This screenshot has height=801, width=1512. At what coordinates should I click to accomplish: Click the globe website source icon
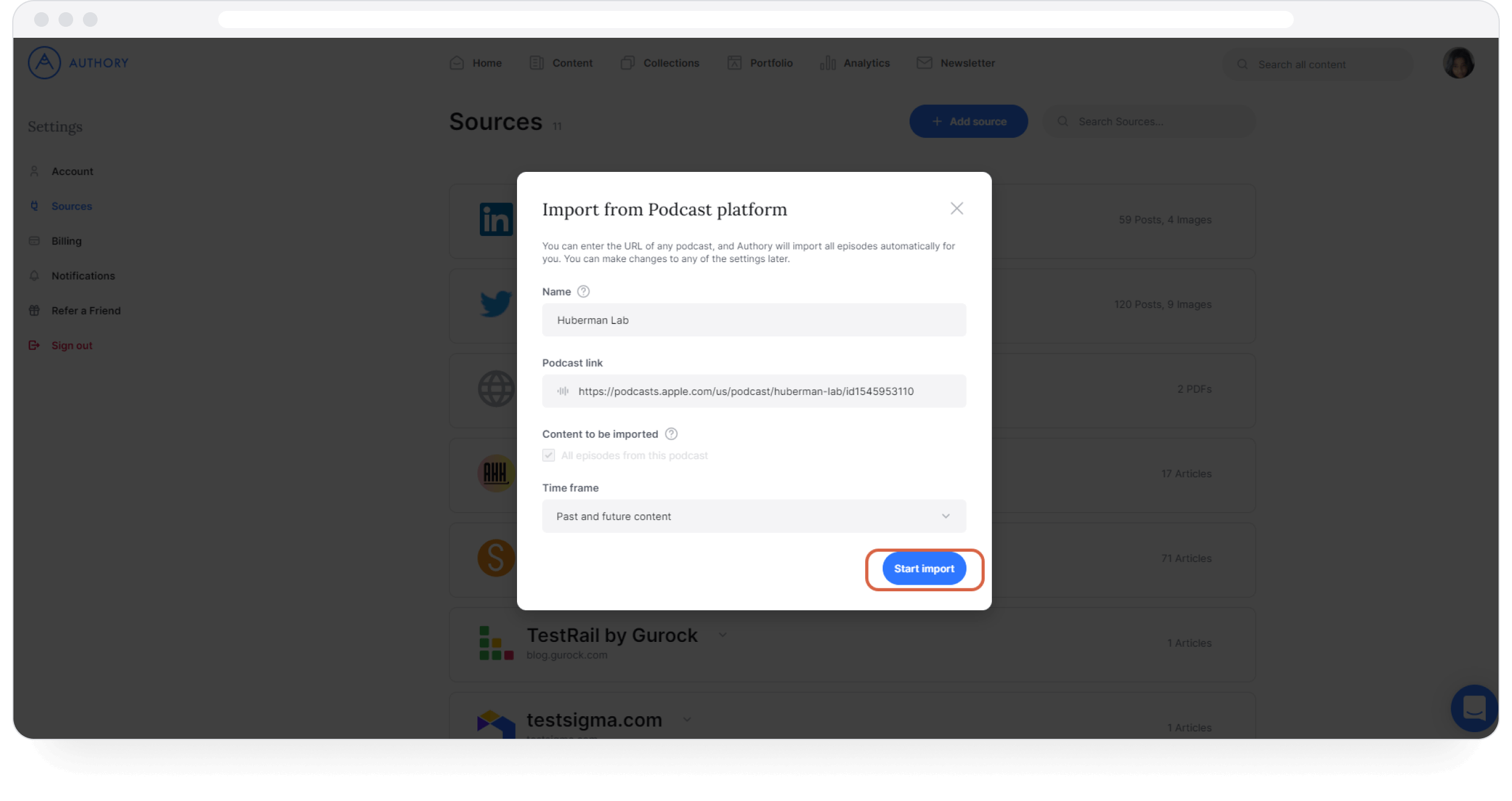click(496, 388)
